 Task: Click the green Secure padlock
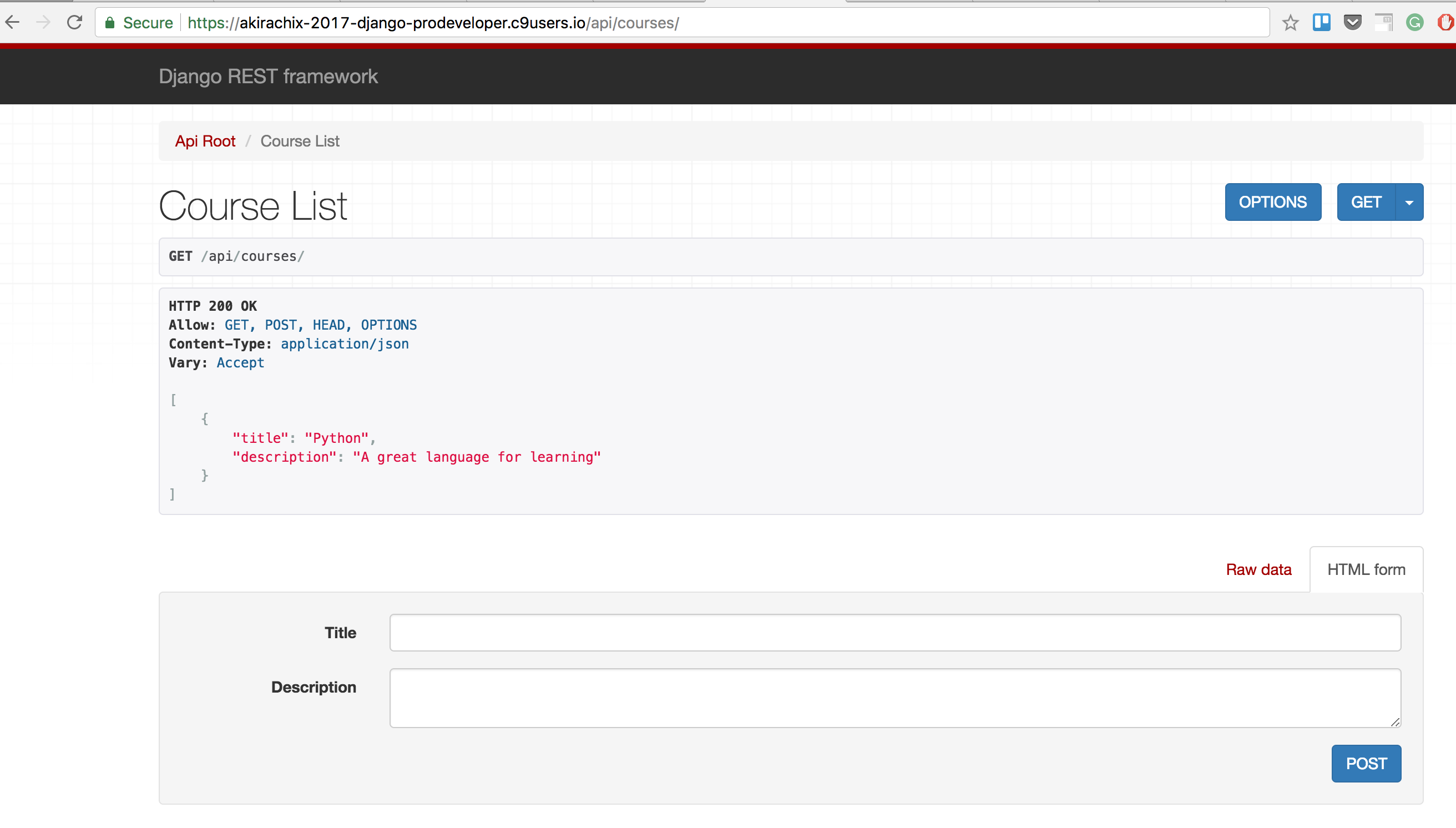(x=110, y=23)
